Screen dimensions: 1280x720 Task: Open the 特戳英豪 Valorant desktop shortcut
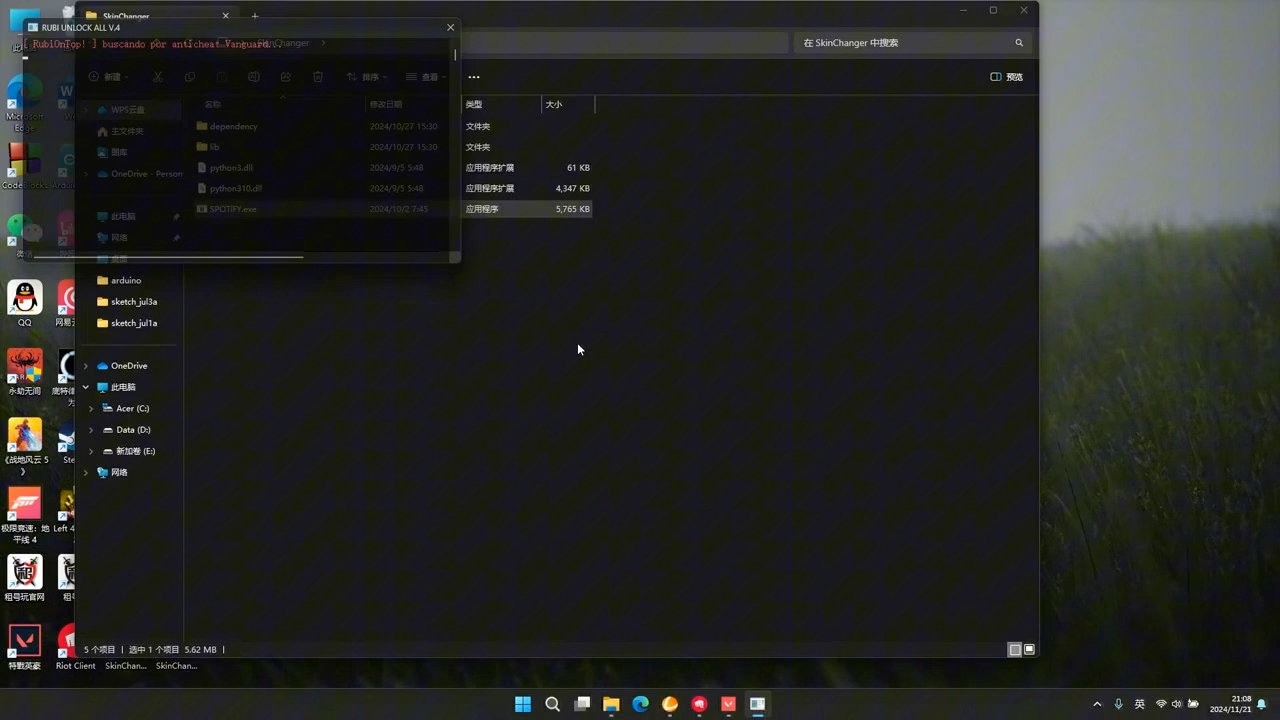25,647
